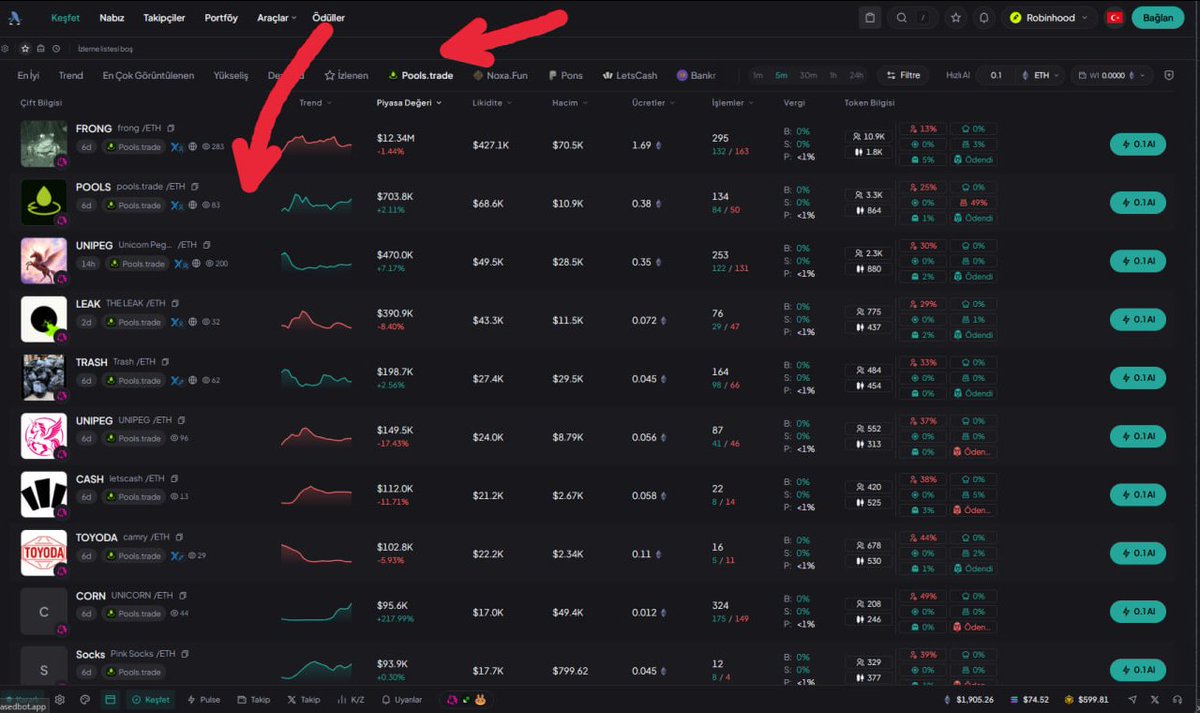Click the launchpad icons pill in bottom bar

465,700
